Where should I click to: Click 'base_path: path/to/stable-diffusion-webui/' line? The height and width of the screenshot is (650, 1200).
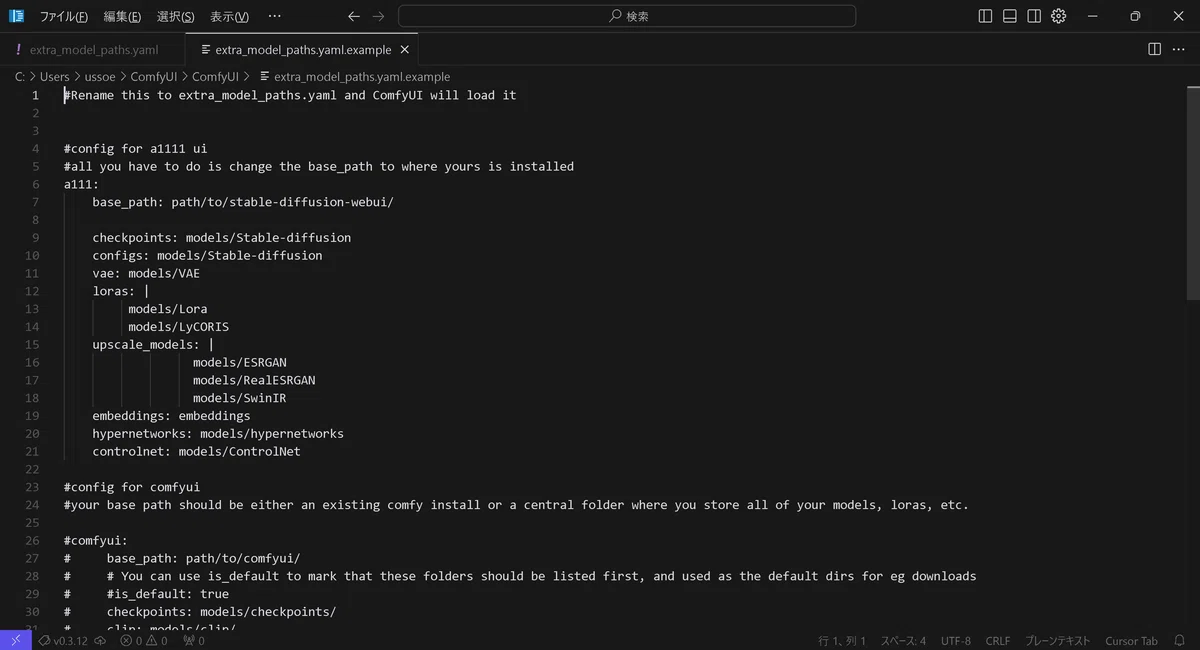pos(243,202)
